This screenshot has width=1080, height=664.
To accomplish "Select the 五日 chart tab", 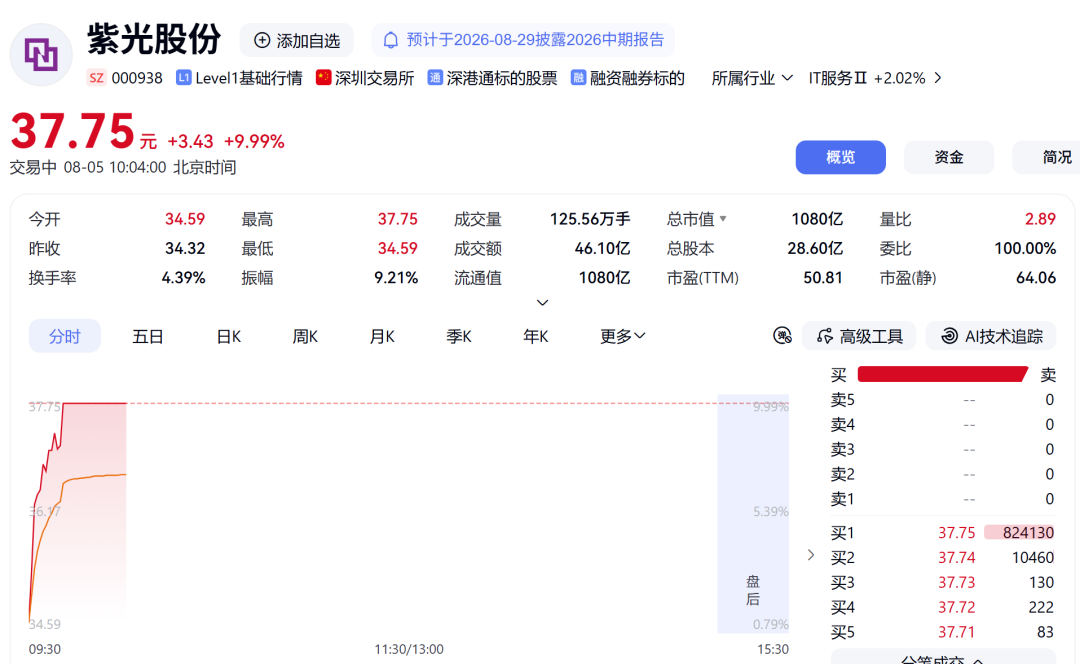I will click(147, 336).
